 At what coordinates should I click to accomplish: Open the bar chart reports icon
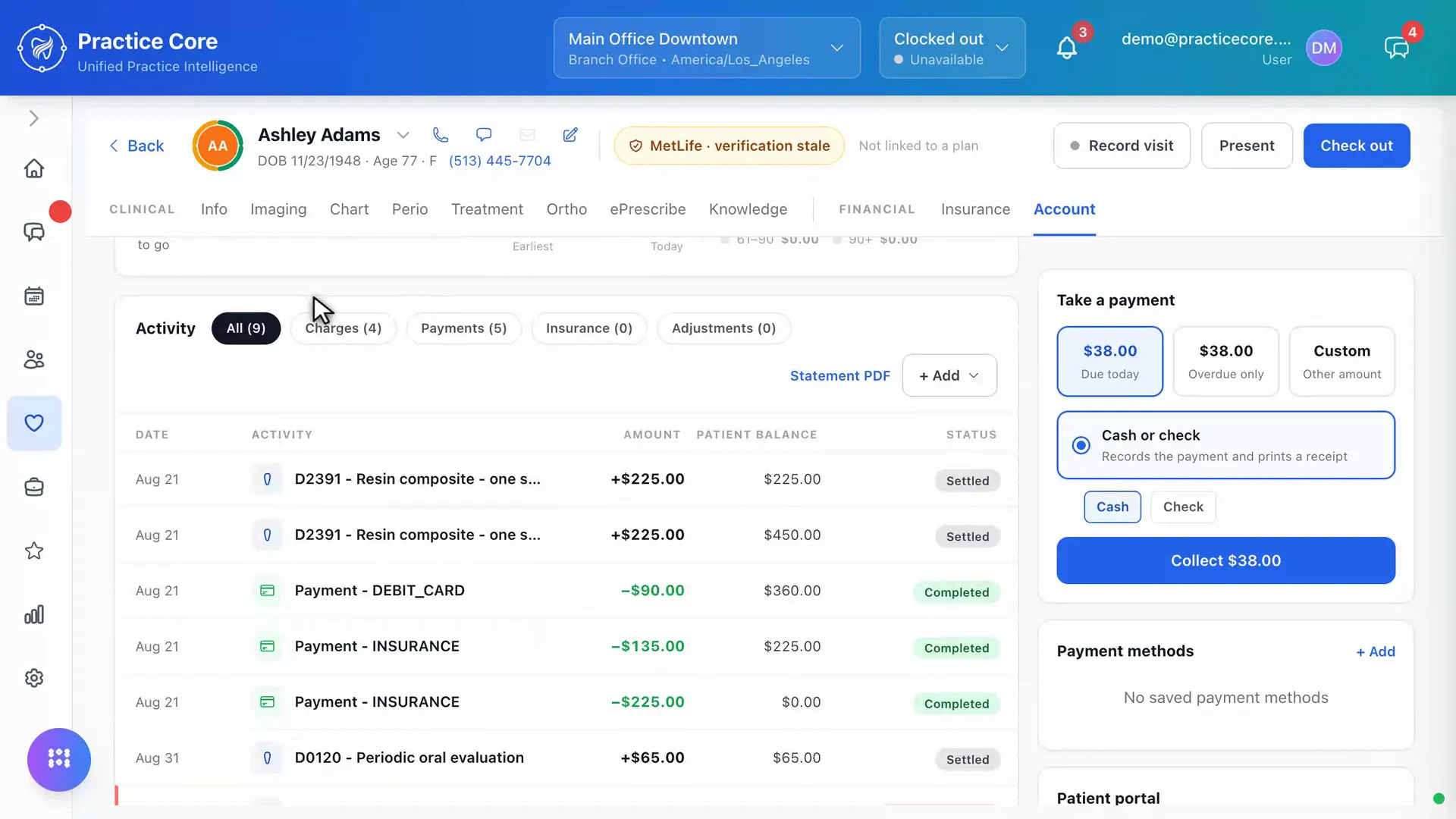point(34,614)
